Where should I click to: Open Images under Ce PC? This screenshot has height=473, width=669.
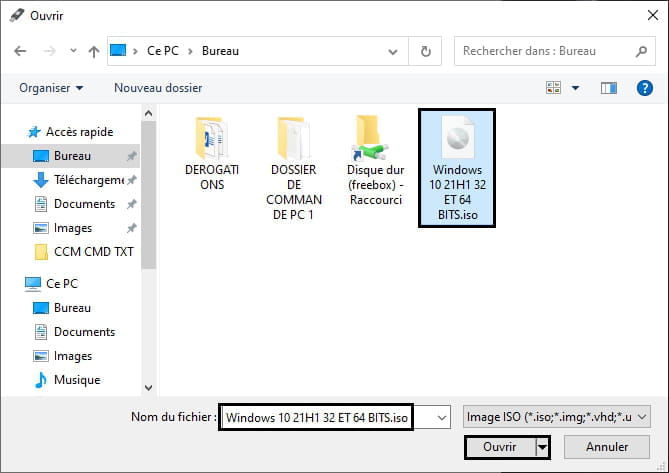[62, 356]
